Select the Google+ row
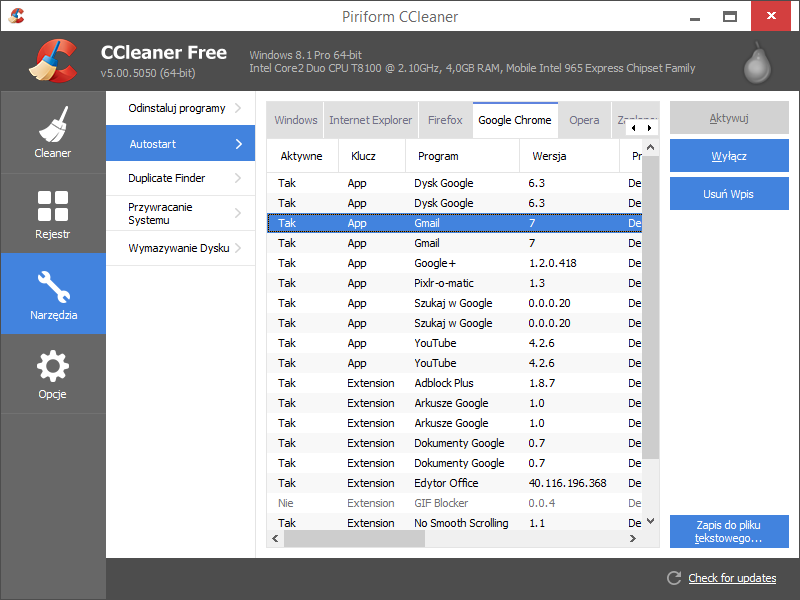 (454, 263)
